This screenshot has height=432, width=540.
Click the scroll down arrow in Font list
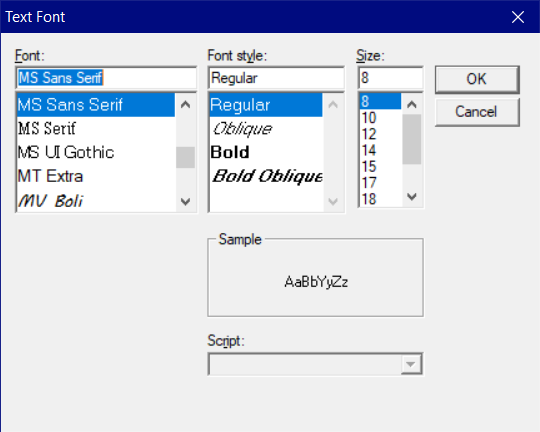(185, 201)
